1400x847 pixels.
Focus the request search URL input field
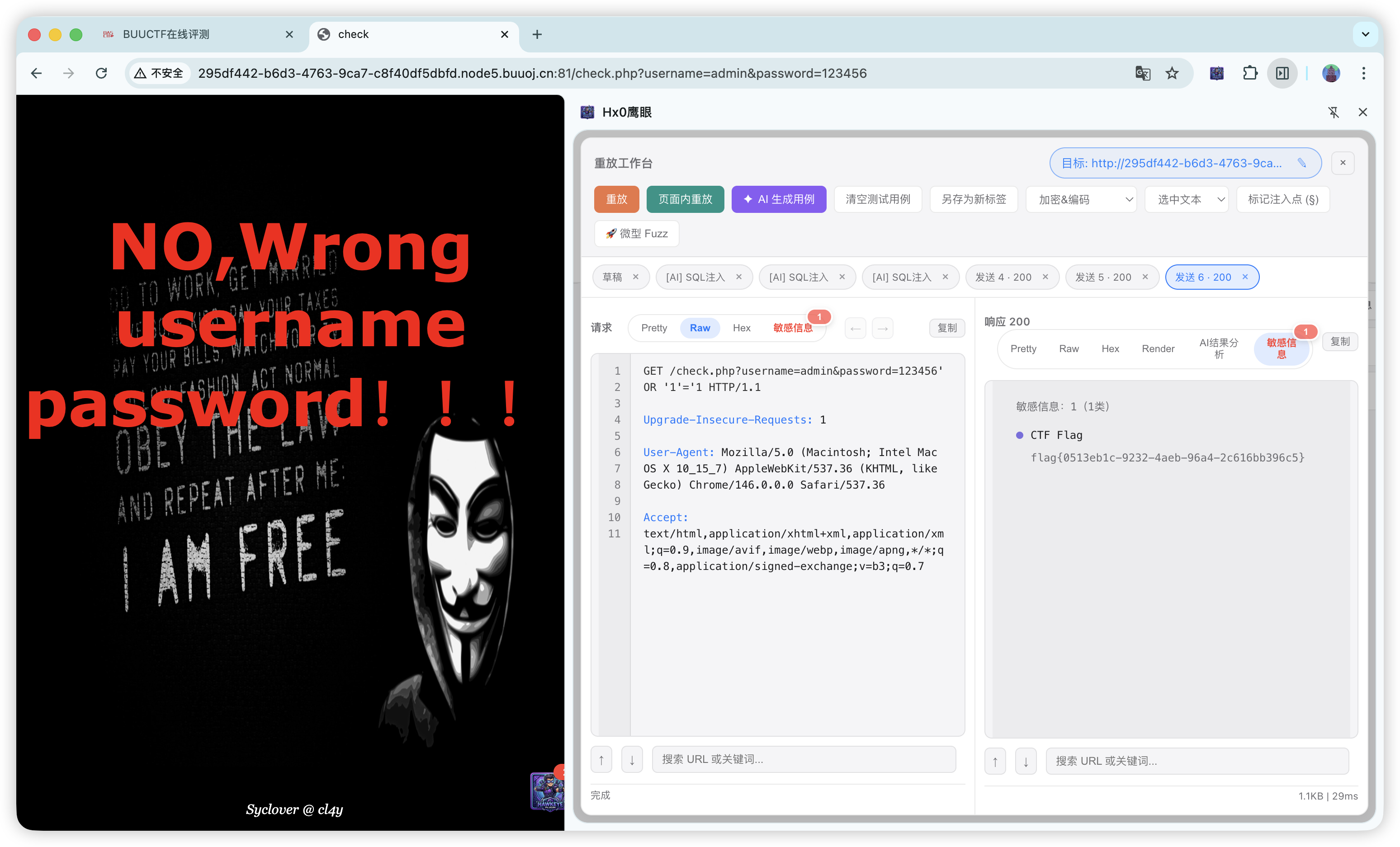click(x=804, y=759)
